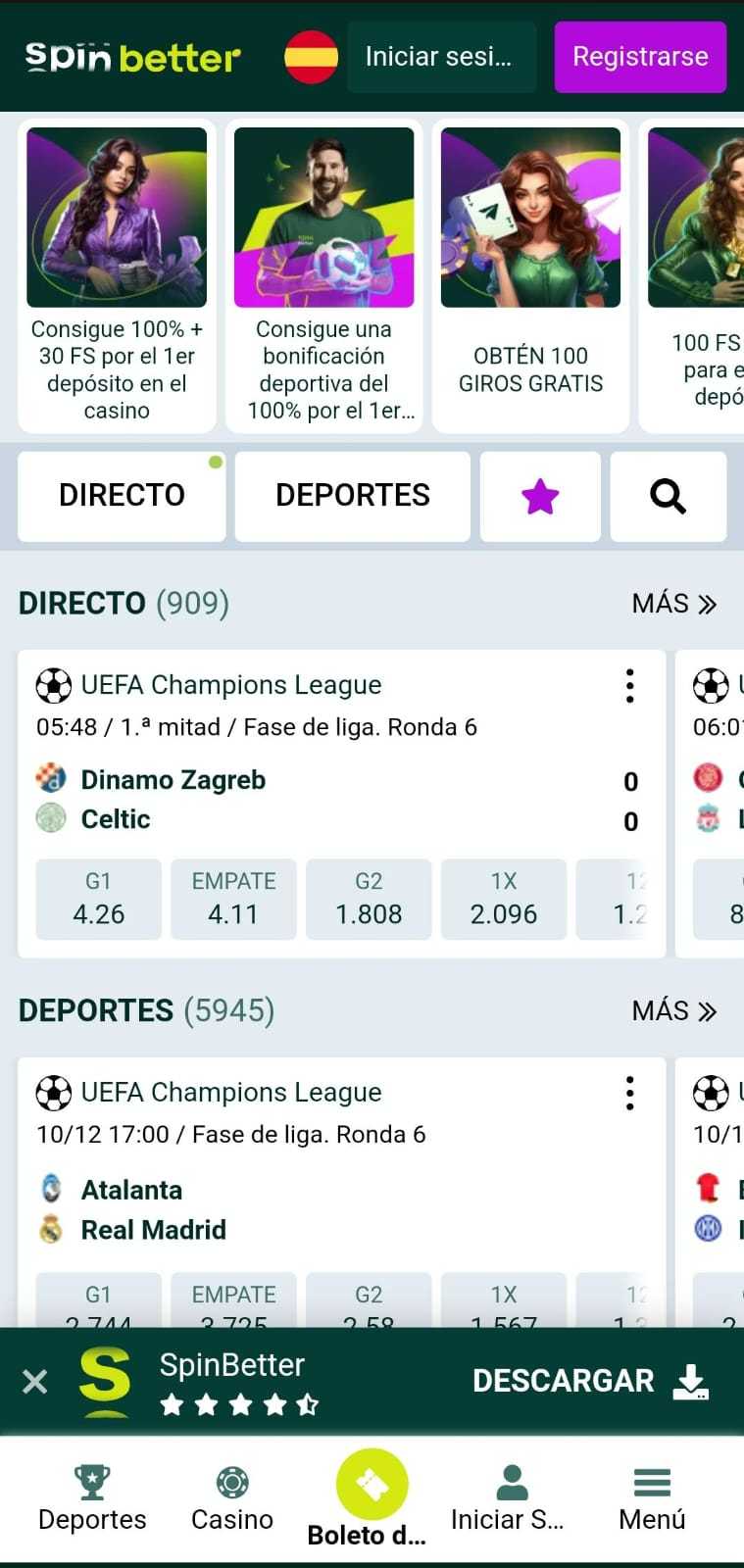Image resolution: width=744 pixels, height=1568 pixels.
Task: Click the purple star favorites icon
Action: pyautogui.click(x=540, y=497)
